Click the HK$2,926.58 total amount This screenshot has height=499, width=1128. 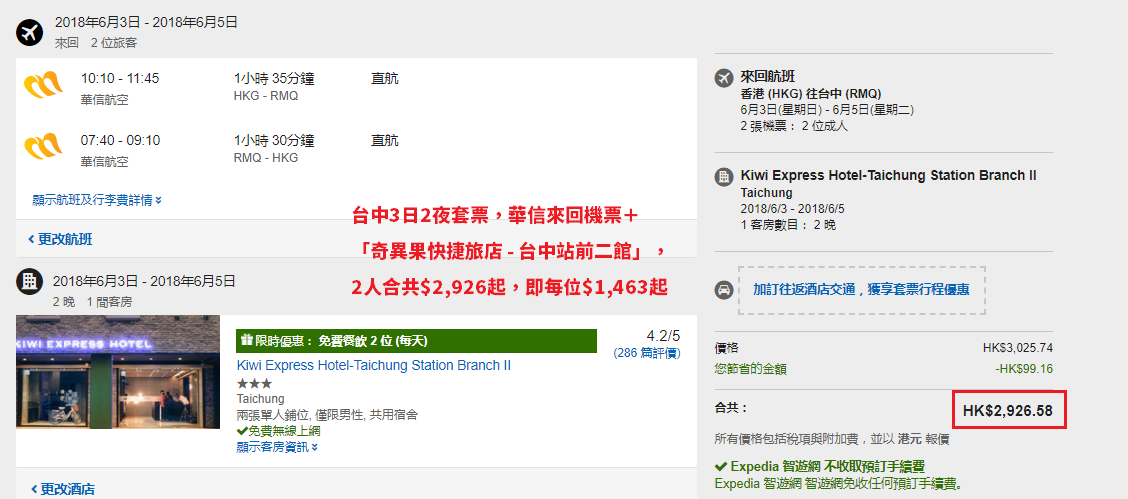1008,411
